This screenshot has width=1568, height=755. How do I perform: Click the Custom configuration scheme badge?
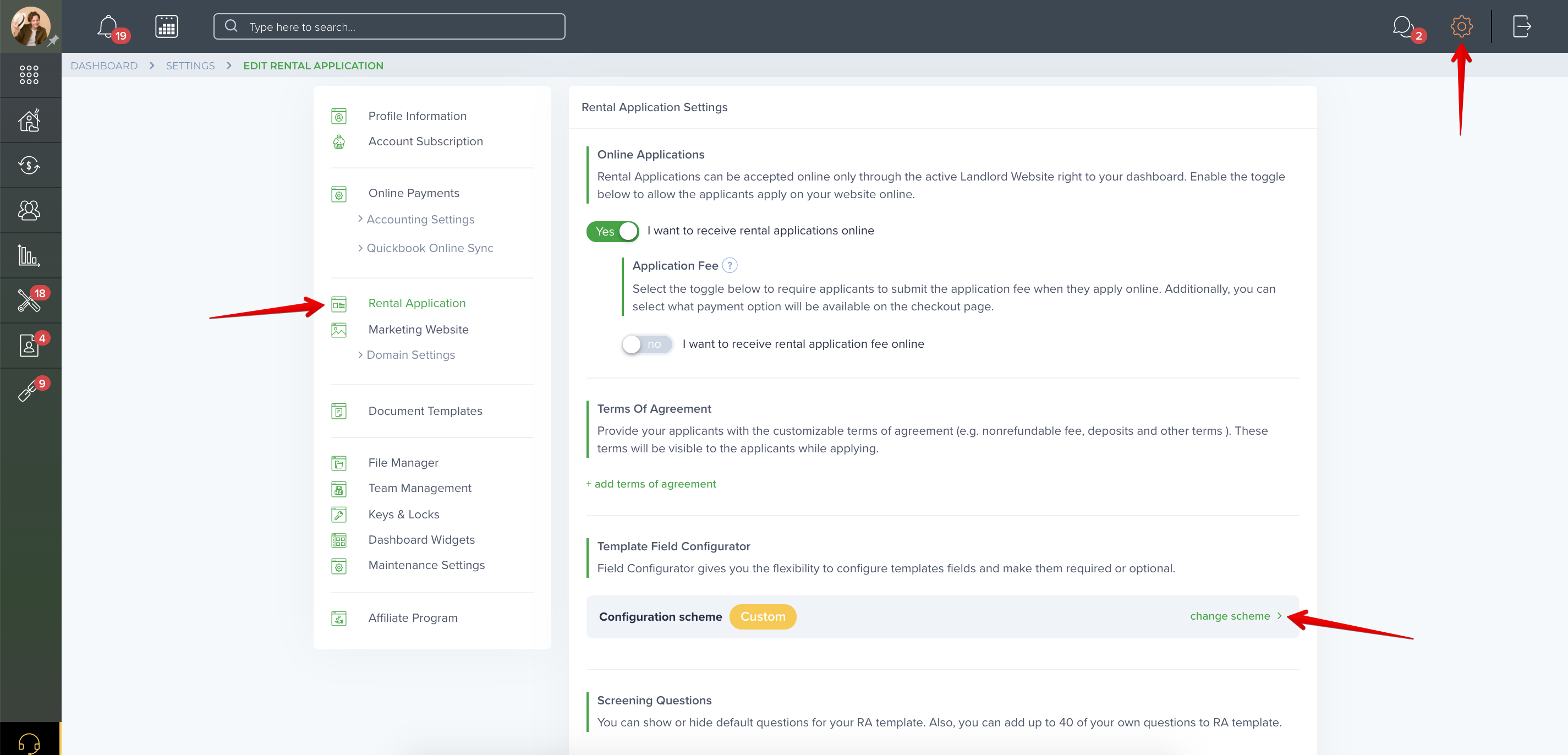(763, 617)
